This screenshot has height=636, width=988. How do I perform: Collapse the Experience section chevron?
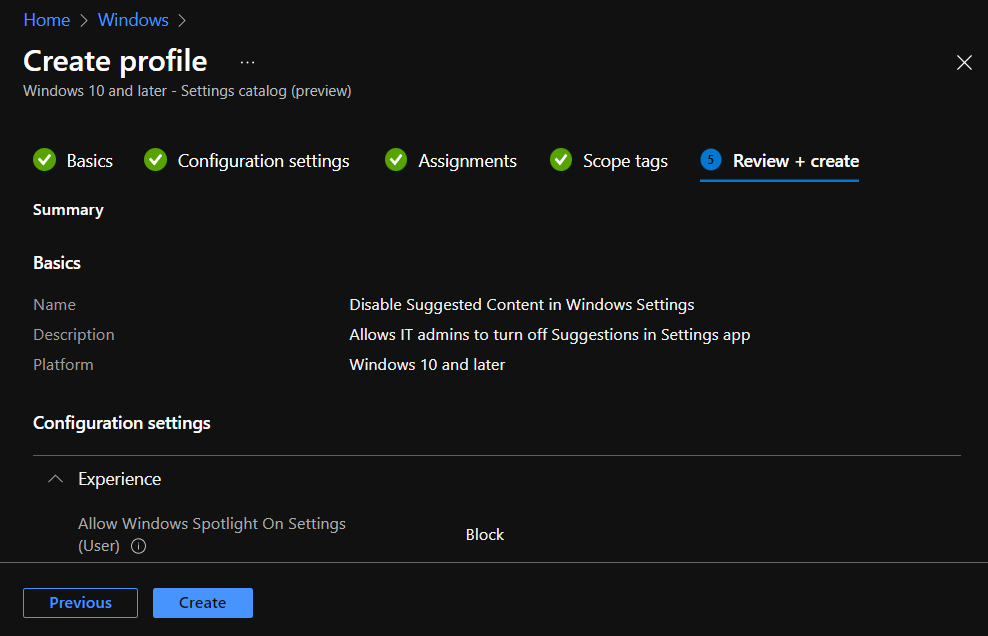pos(55,479)
